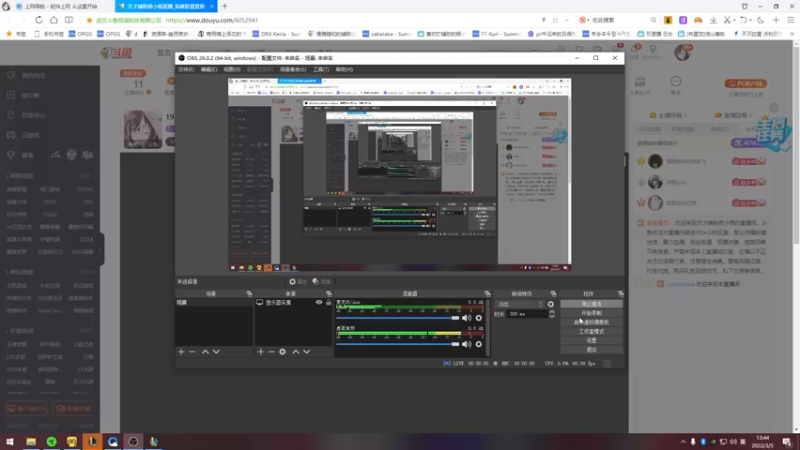Open a new browser tab
This screenshot has width=800, height=450.
tap(224, 6)
